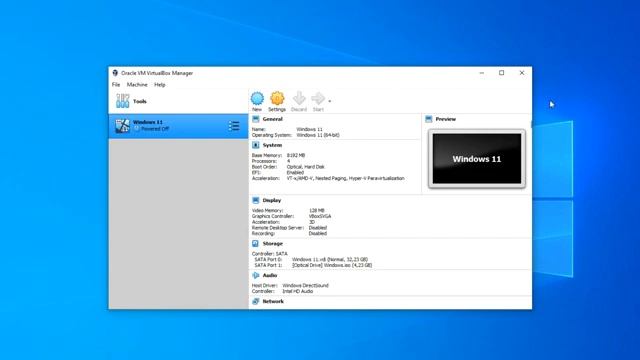Start the VM with green arrow
640x360 pixels.
318,98
